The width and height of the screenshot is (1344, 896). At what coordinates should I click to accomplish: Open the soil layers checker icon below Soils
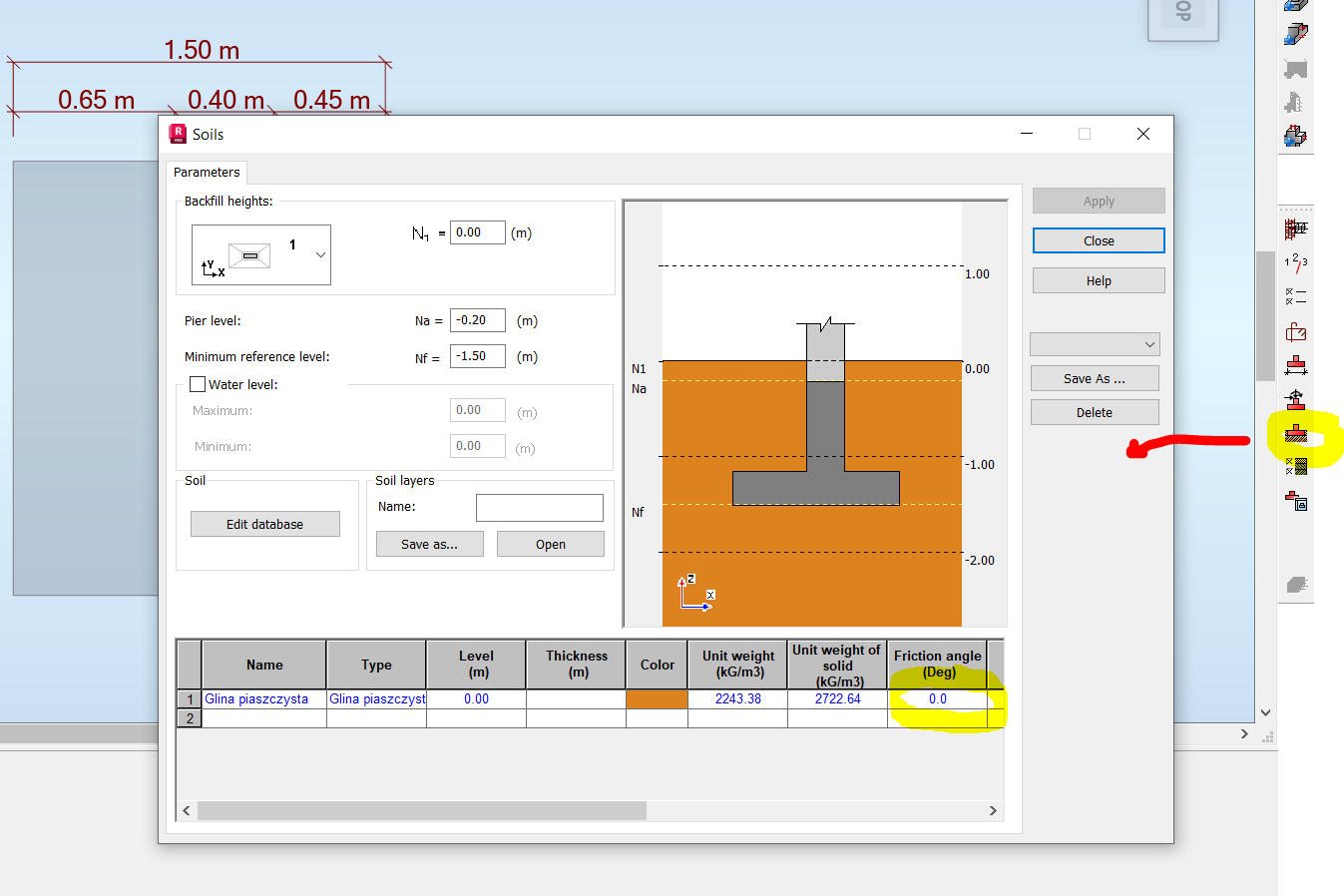coord(1294,467)
